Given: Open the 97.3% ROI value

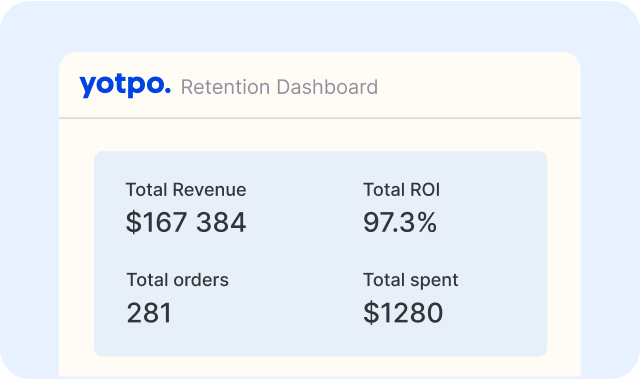Looking at the screenshot, I should pos(400,222).
